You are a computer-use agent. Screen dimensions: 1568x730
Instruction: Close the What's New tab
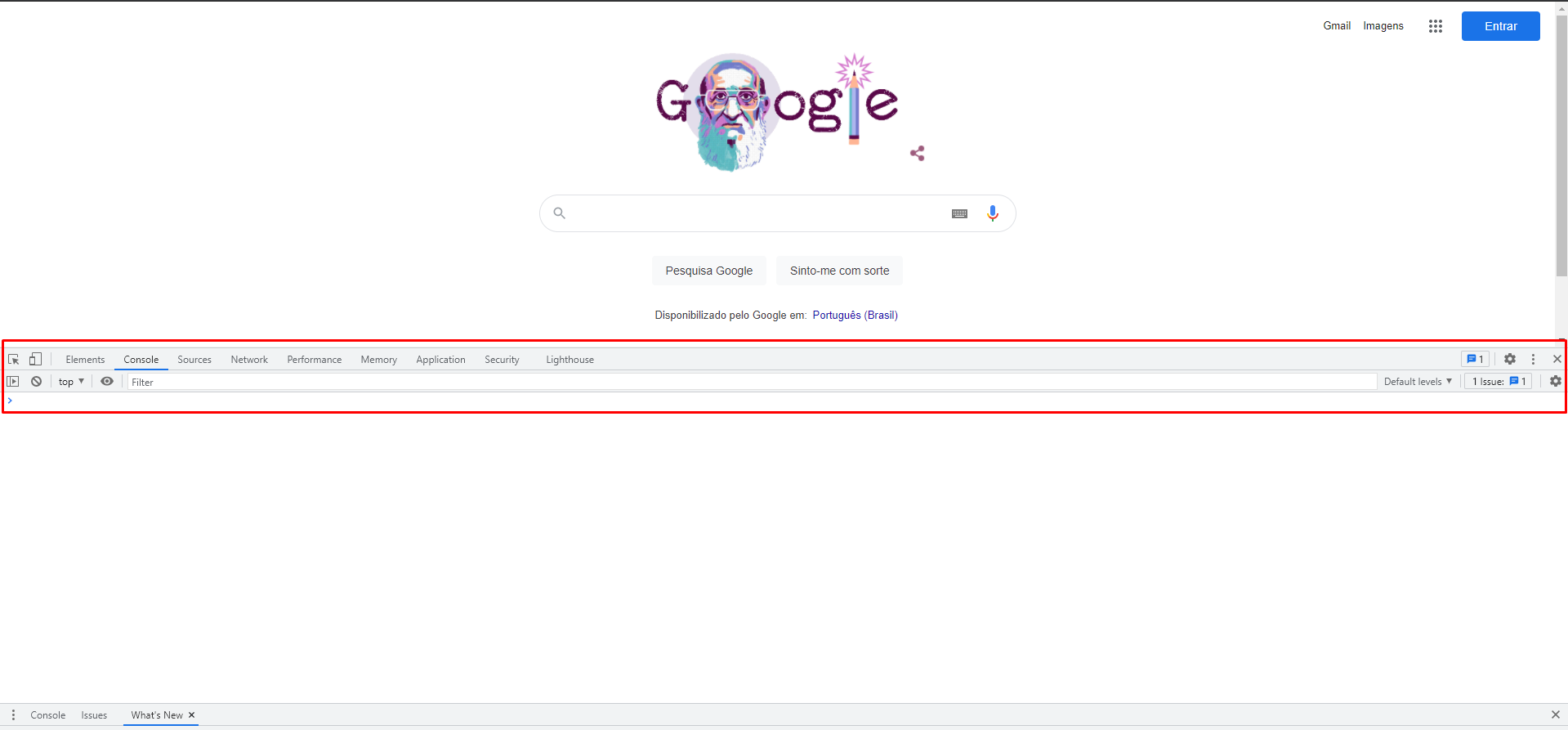point(192,714)
